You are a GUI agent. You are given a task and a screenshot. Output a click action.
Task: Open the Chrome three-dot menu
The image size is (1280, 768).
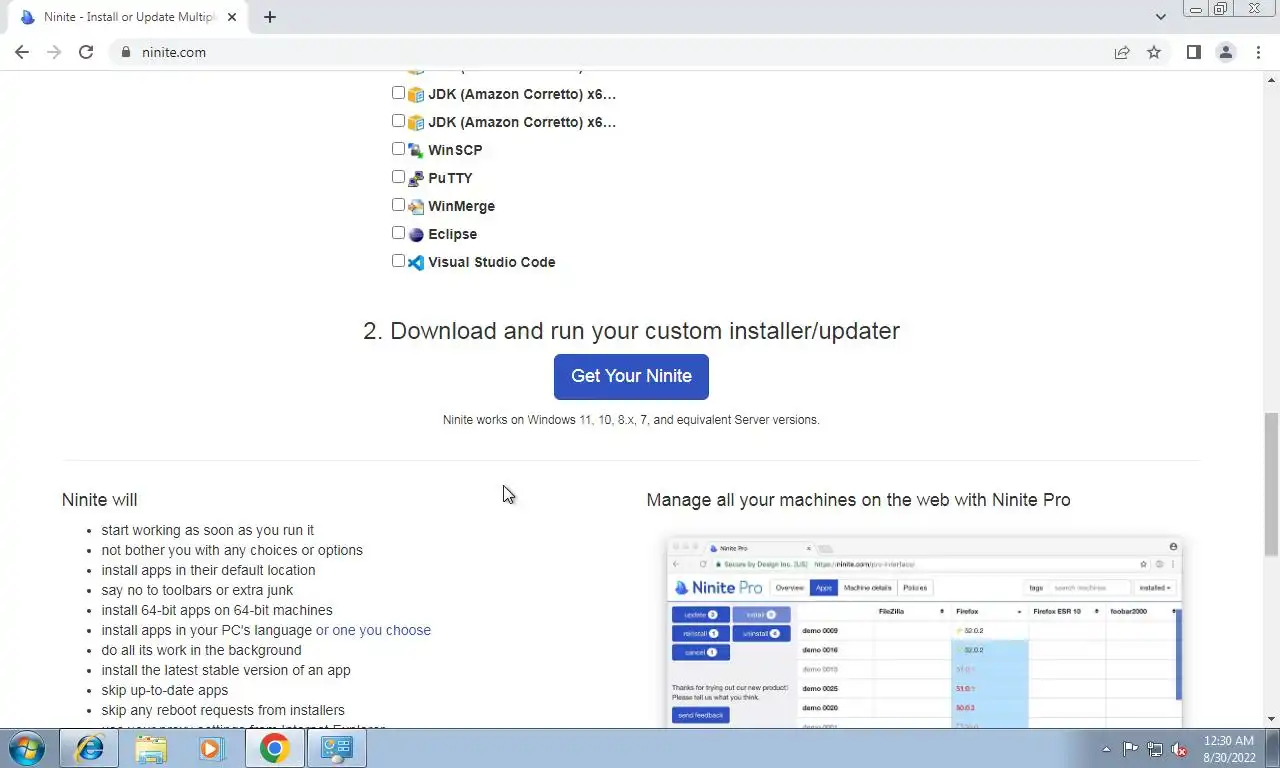(1258, 52)
